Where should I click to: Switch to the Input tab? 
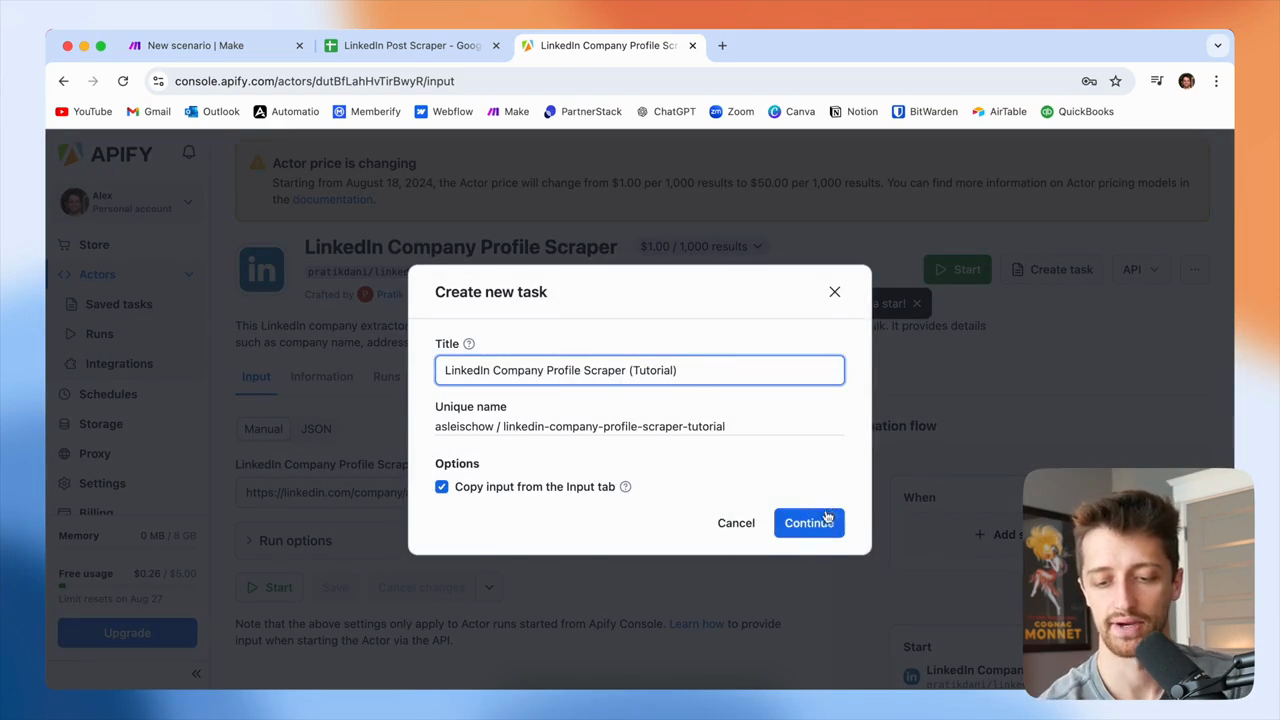[x=256, y=377]
